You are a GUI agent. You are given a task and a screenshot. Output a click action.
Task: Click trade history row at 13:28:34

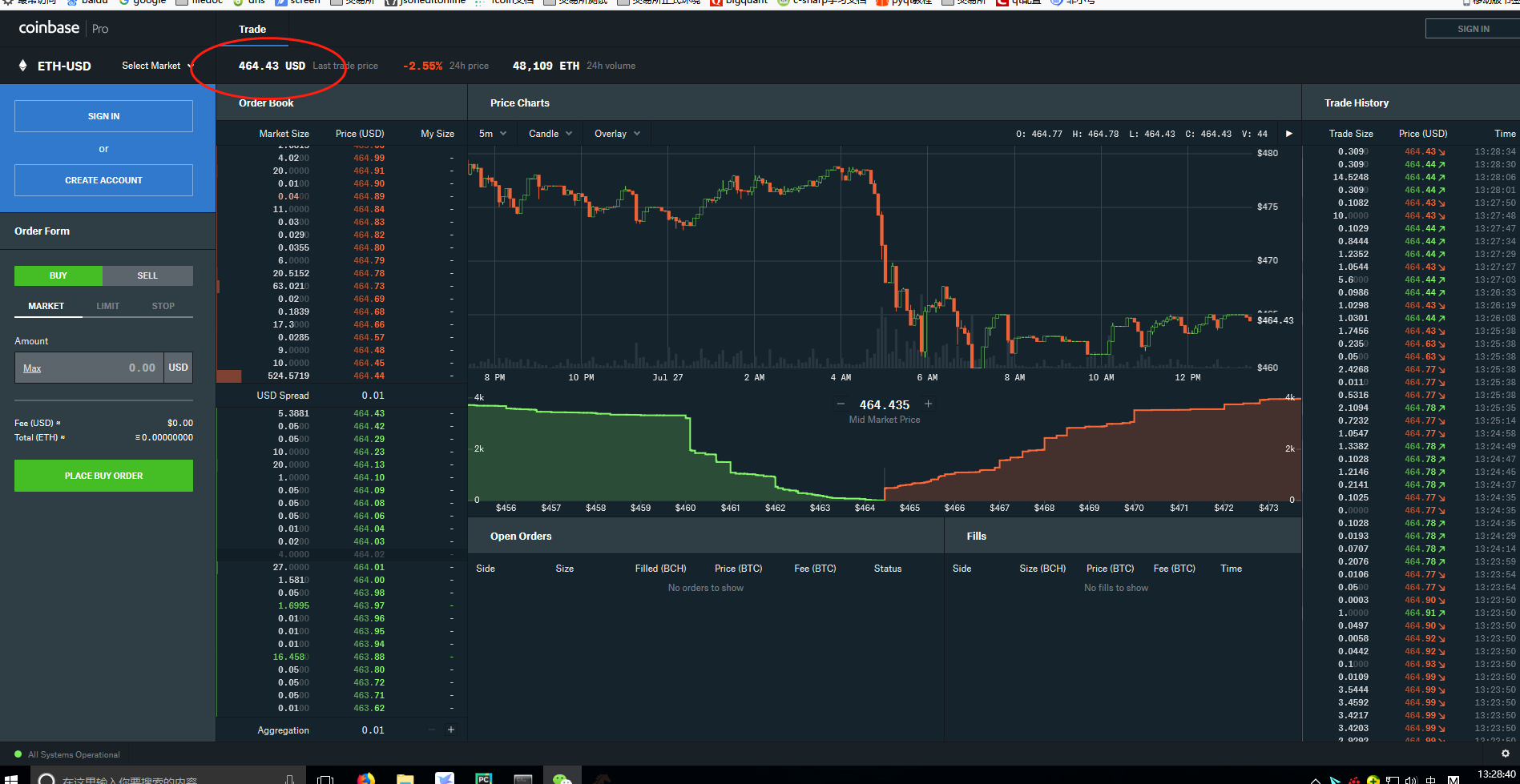pos(1411,151)
